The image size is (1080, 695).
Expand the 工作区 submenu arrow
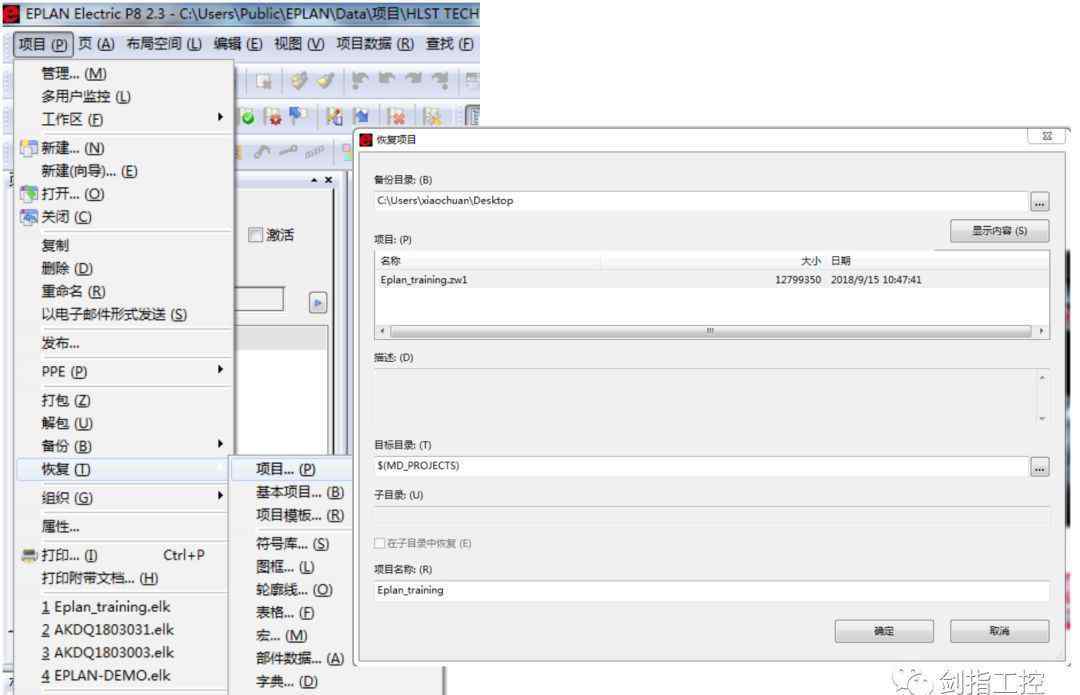[x=220, y=117]
